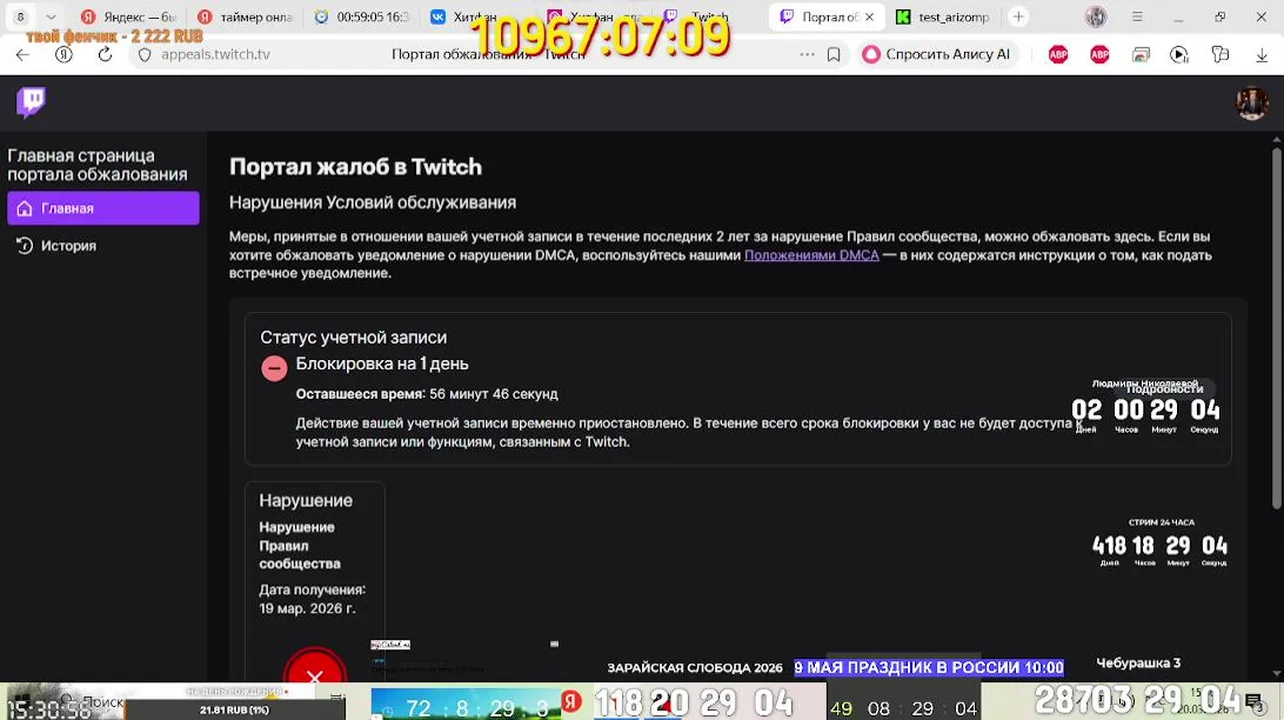This screenshot has width=1284, height=720.
Task: Click the 'Портал жалоб в Twitch' heading
Action: [355, 167]
